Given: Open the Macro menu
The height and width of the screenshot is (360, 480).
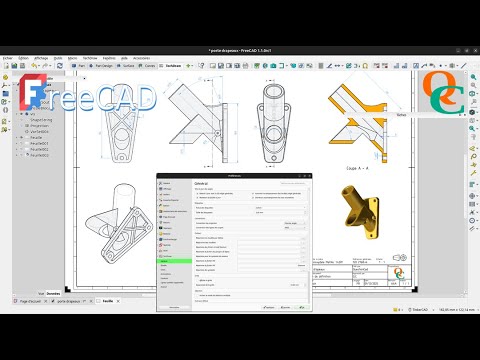Looking at the screenshot, I should [72, 58].
